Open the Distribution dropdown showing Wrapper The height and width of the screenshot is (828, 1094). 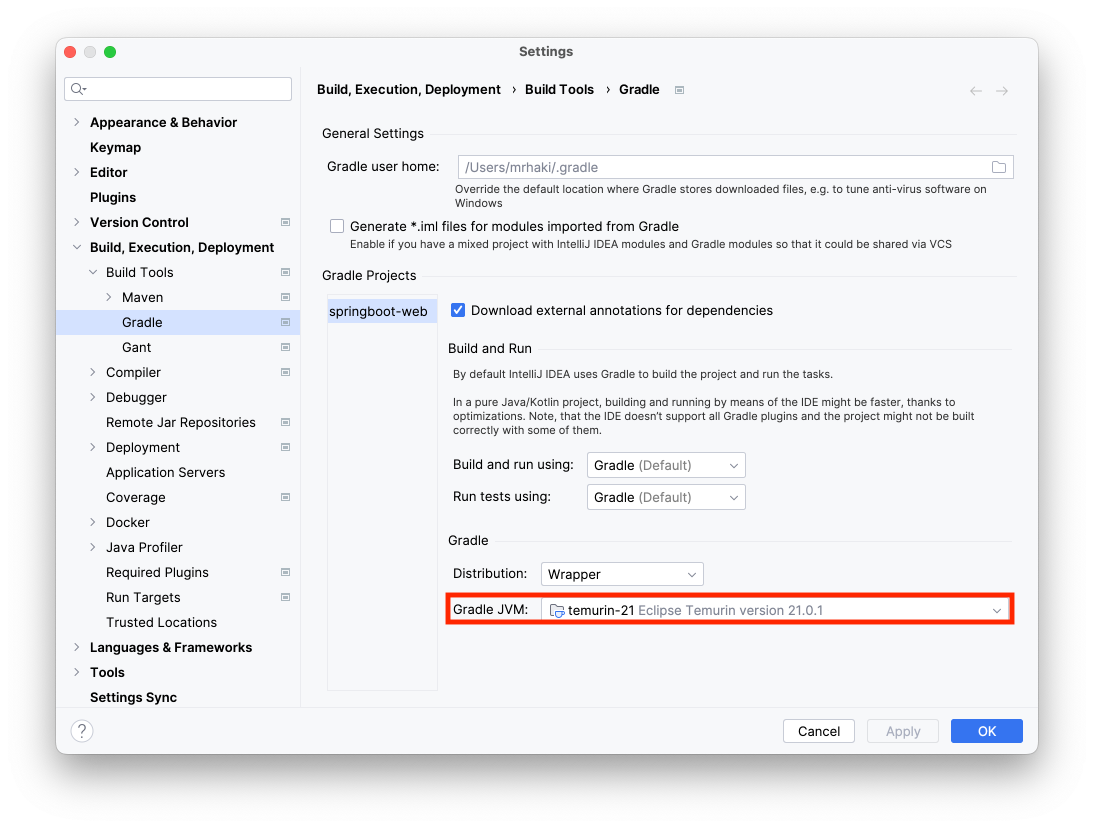[x=622, y=573]
